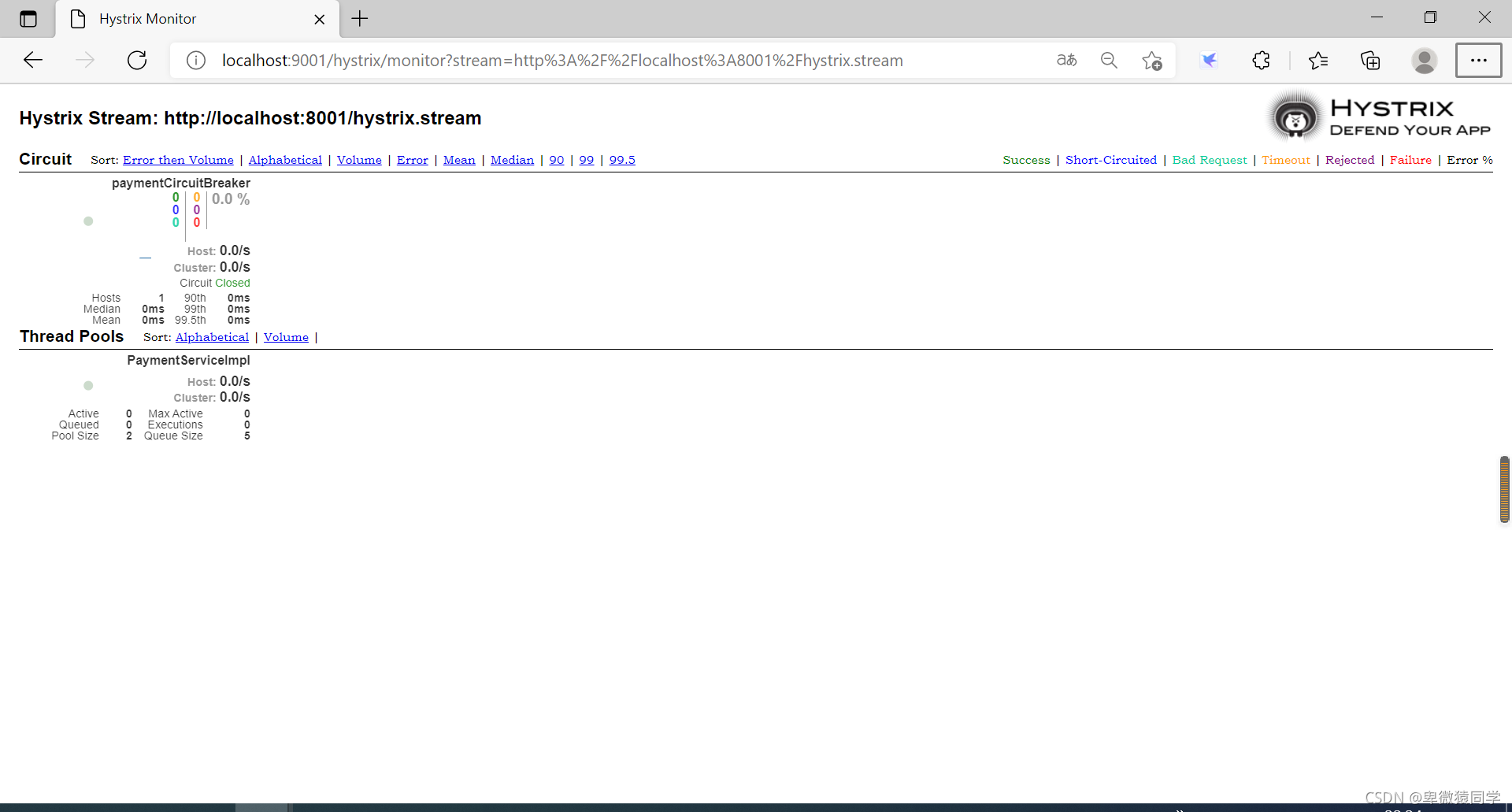The height and width of the screenshot is (812, 1512).
Task: Click the Success legend label
Action: click(1026, 160)
